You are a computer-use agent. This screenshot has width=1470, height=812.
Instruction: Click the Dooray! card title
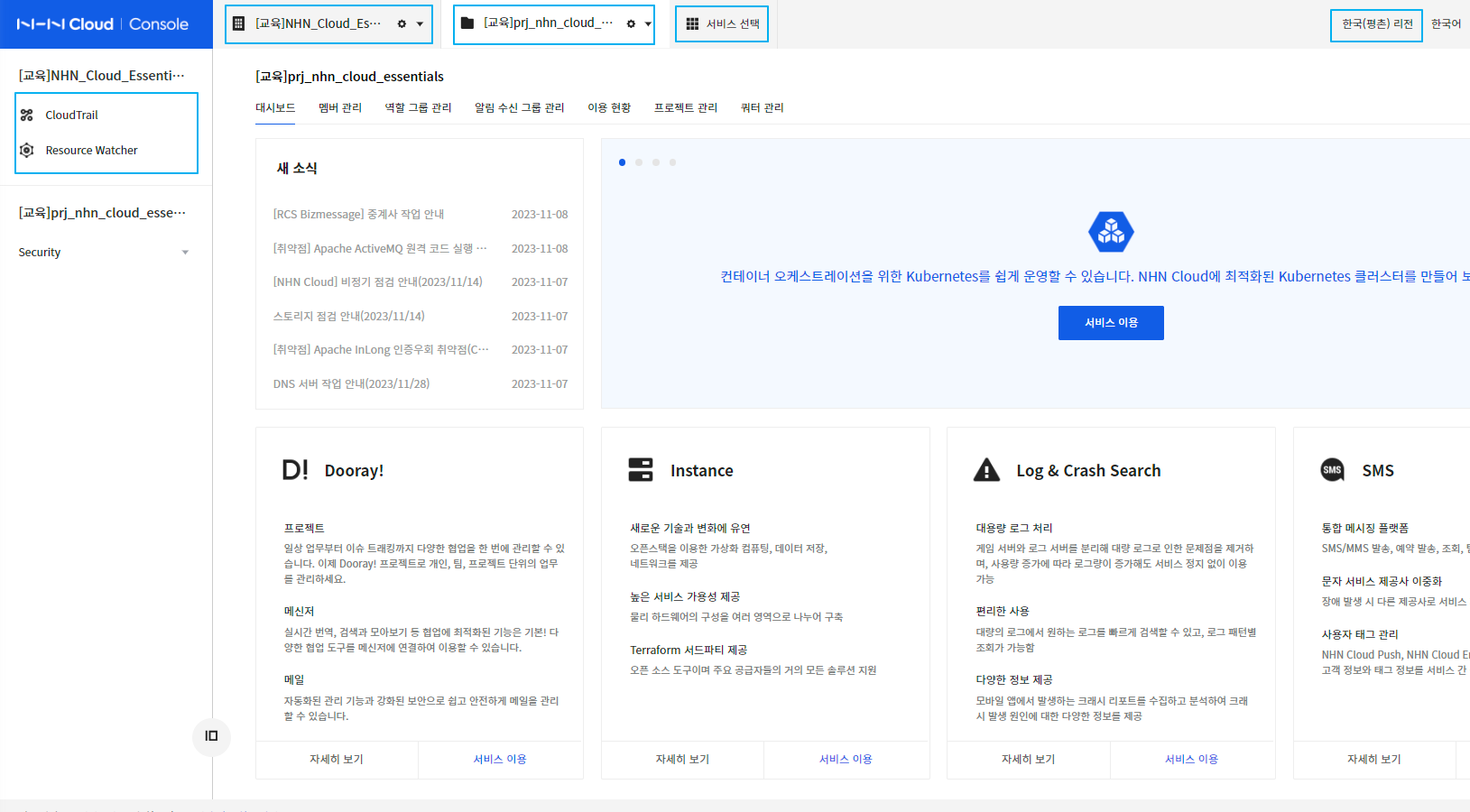354,471
